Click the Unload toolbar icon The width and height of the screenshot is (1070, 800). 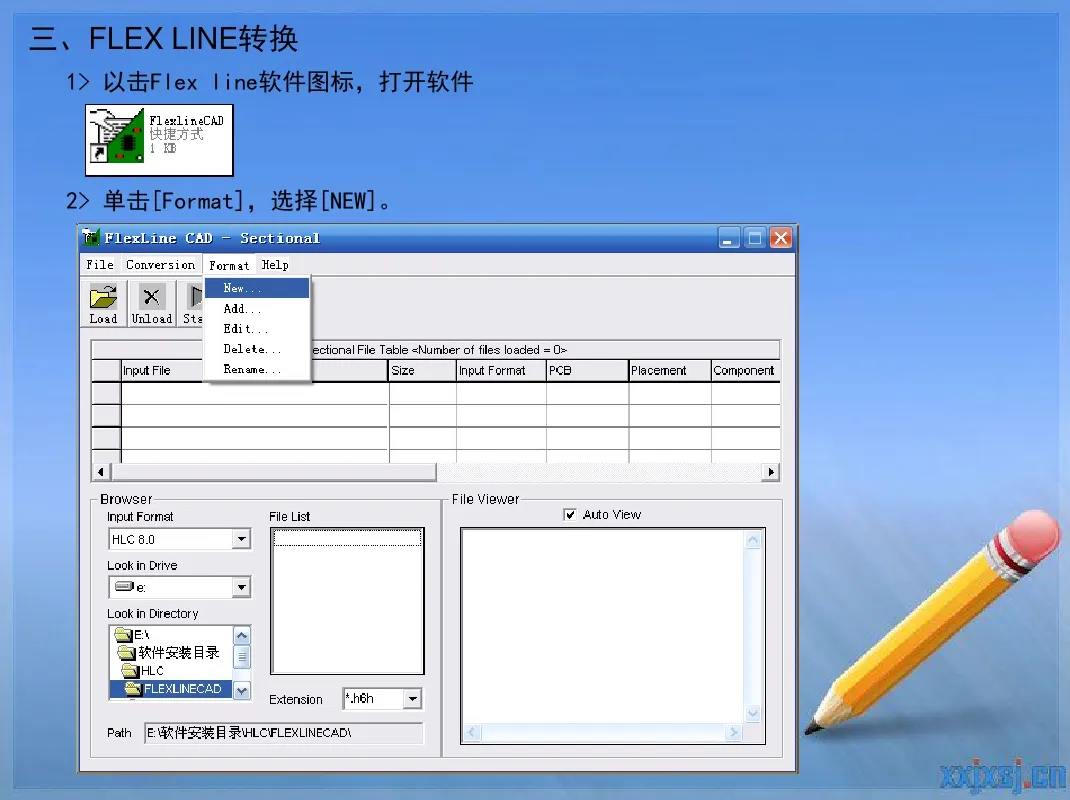point(151,304)
